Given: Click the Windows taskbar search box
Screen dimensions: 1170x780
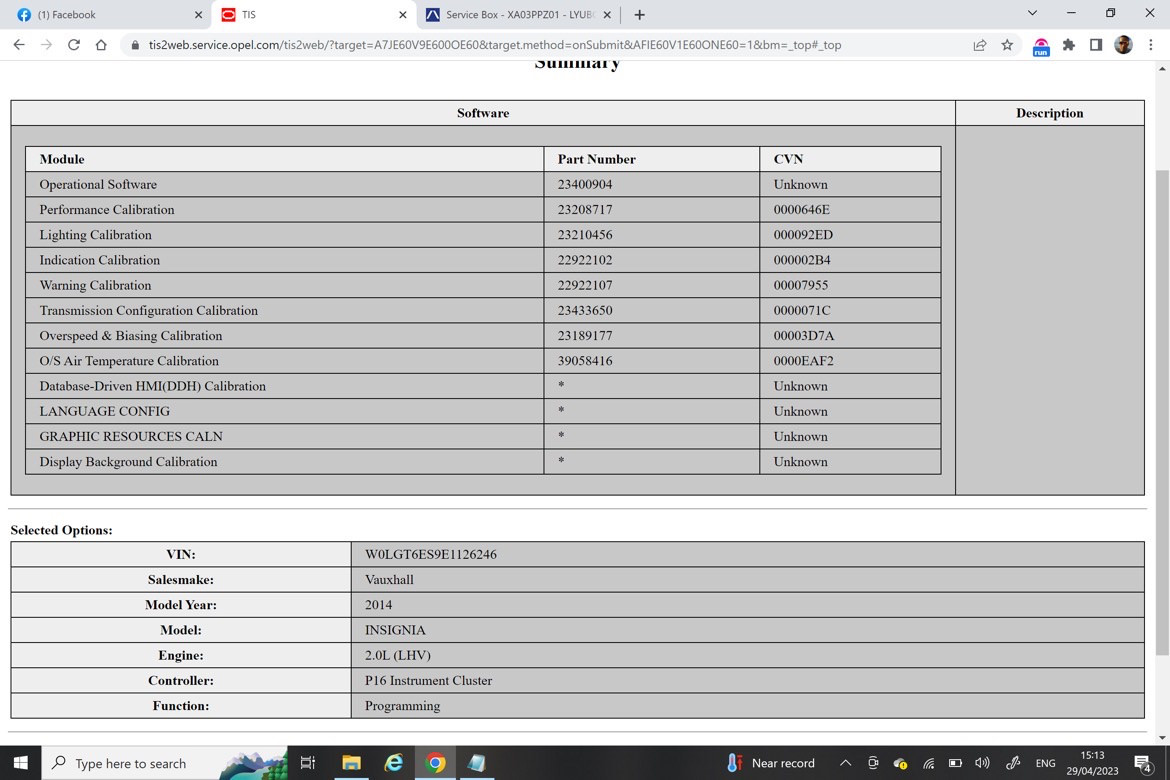Looking at the screenshot, I should [x=164, y=763].
